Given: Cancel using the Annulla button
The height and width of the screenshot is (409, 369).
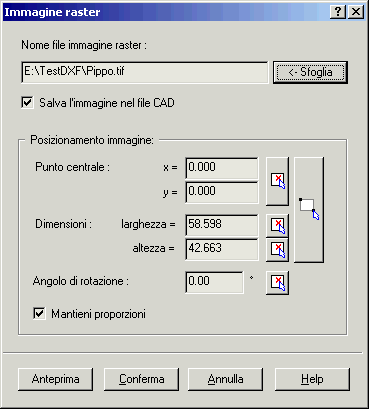Looking at the screenshot, I should click(x=226, y=379).
